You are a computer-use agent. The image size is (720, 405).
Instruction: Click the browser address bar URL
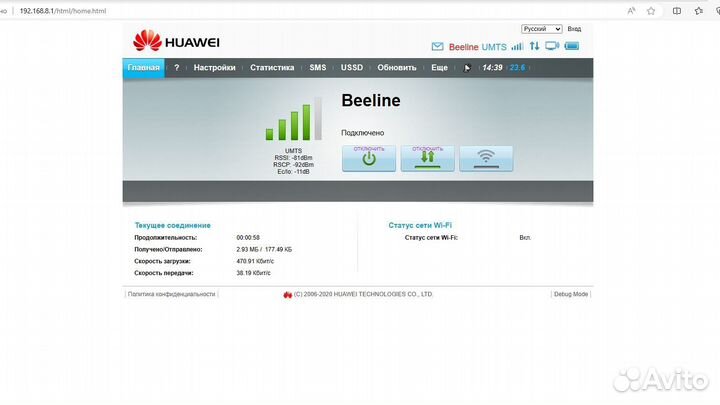63,11
